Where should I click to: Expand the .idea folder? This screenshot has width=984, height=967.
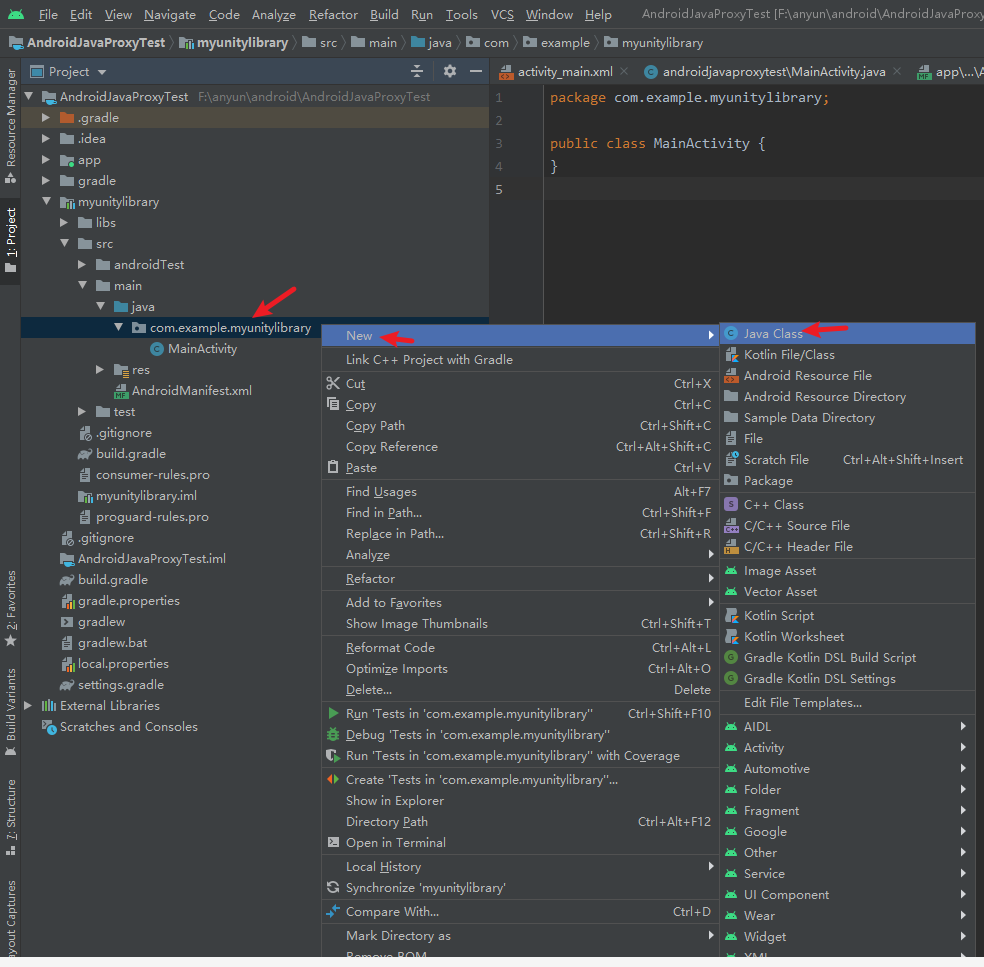(45, 138)
